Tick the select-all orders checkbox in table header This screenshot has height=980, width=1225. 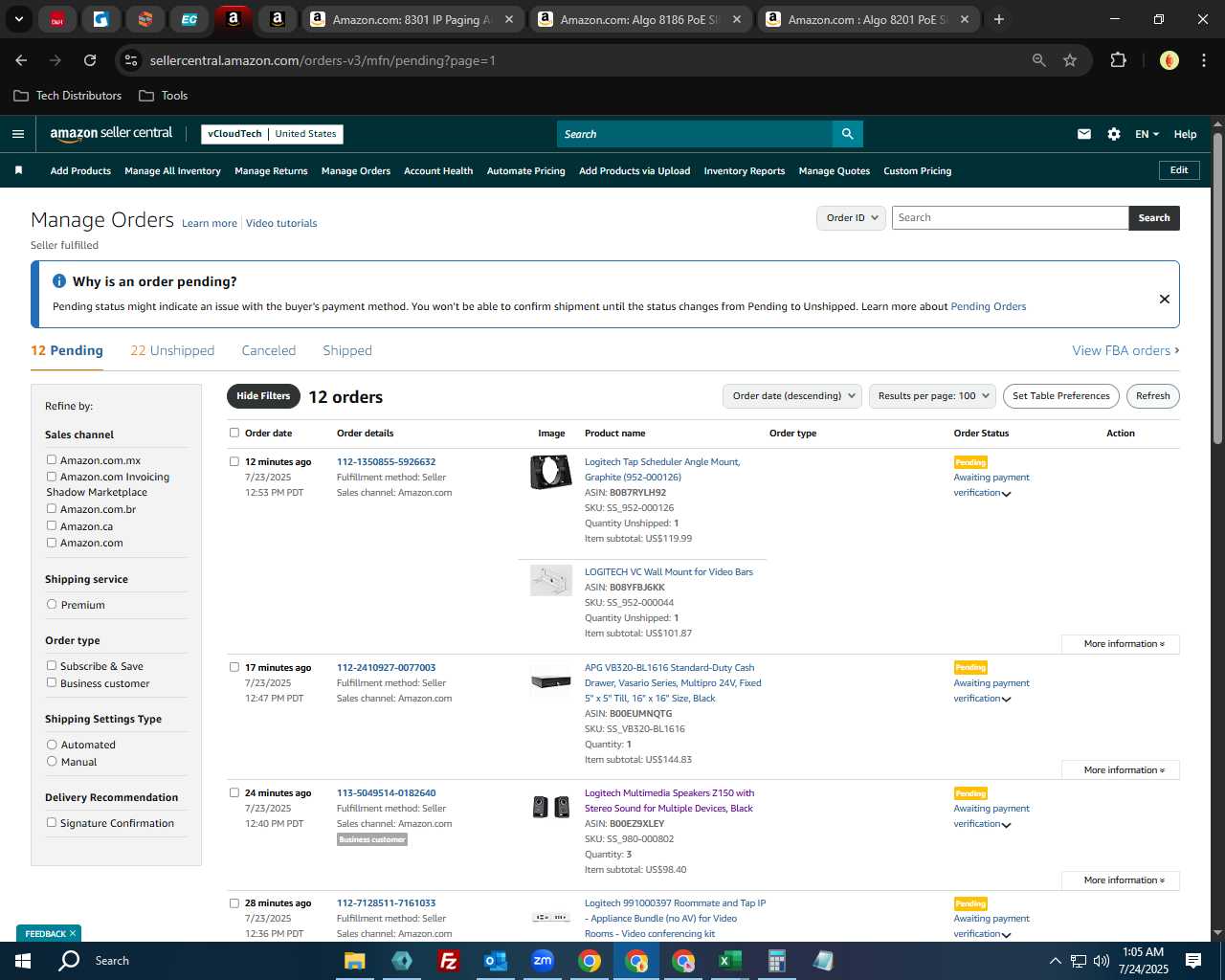[x=234, y=433]
